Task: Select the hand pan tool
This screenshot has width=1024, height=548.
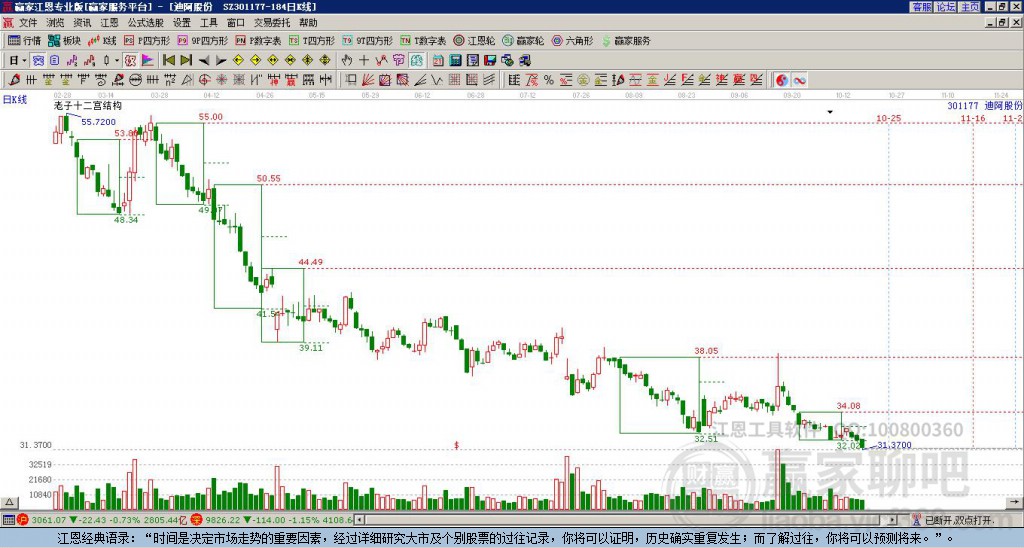Action: point(346,60)
